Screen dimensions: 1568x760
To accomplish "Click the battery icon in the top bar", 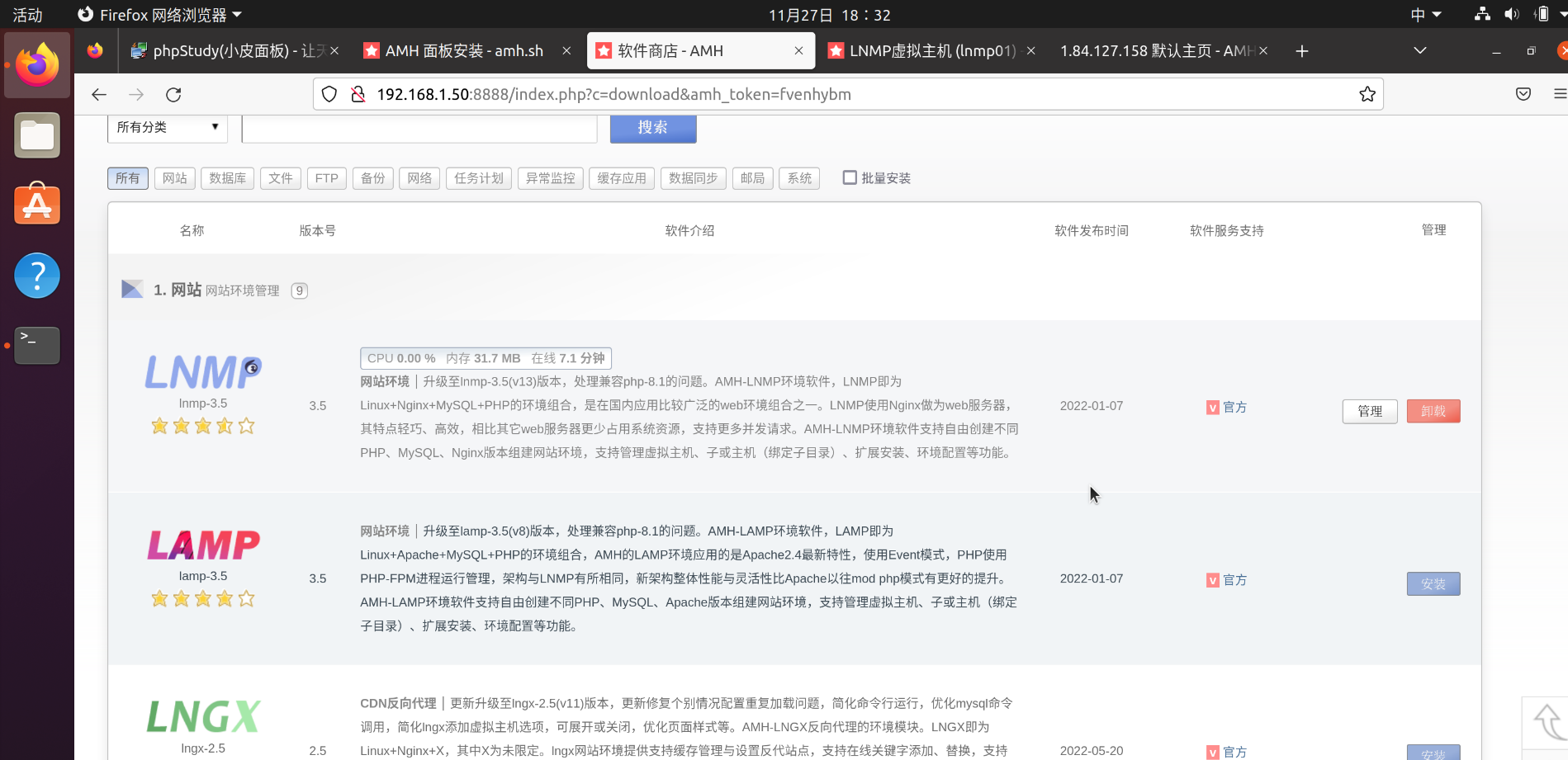I will 1542,14.
